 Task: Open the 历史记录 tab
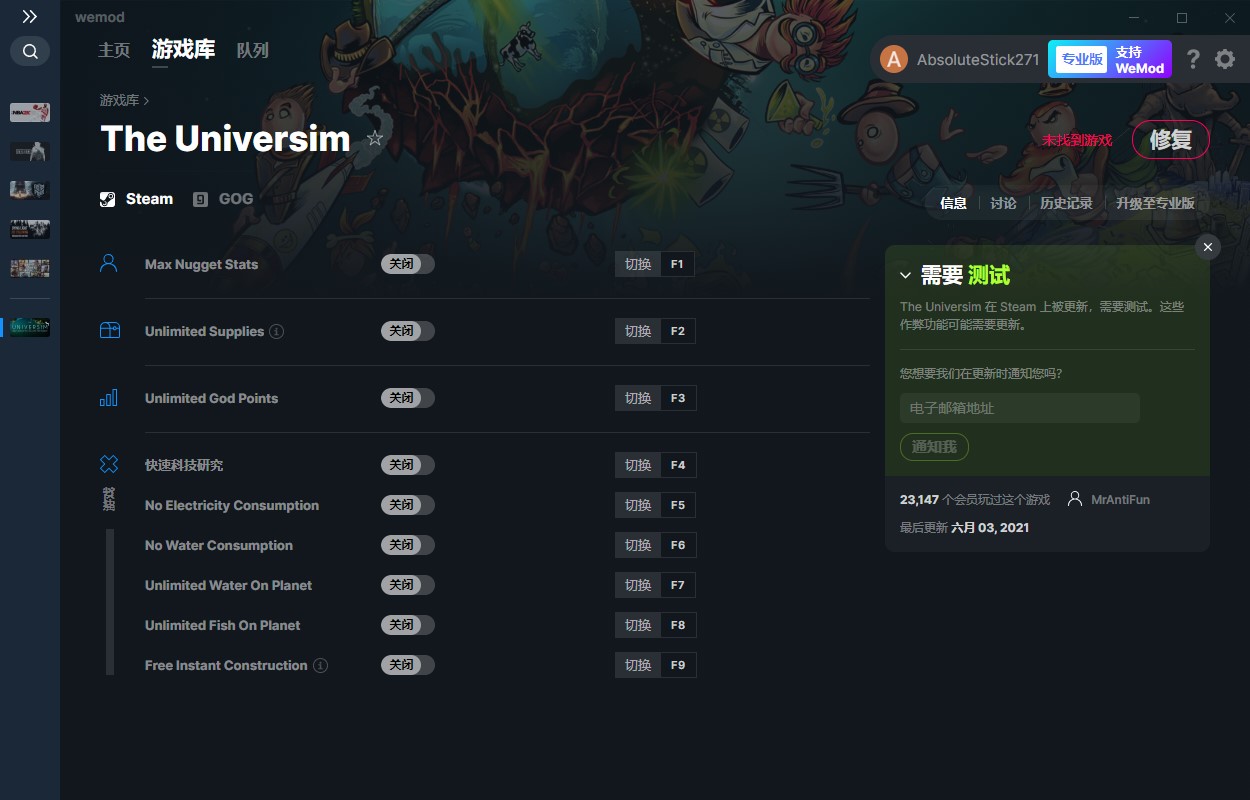click(1066, 203)
